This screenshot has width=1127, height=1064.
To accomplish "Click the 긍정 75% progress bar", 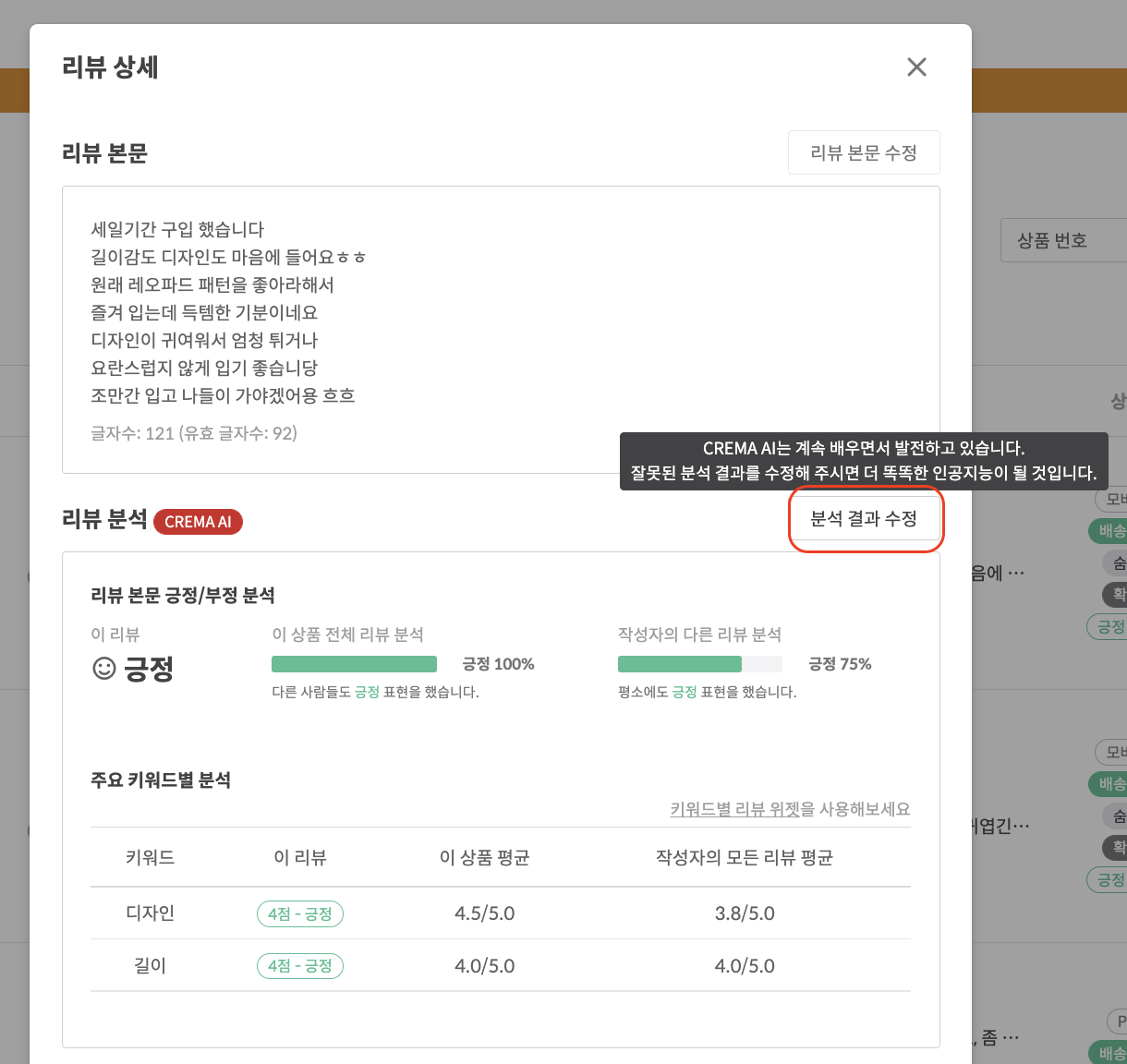I will pos(699,664).
